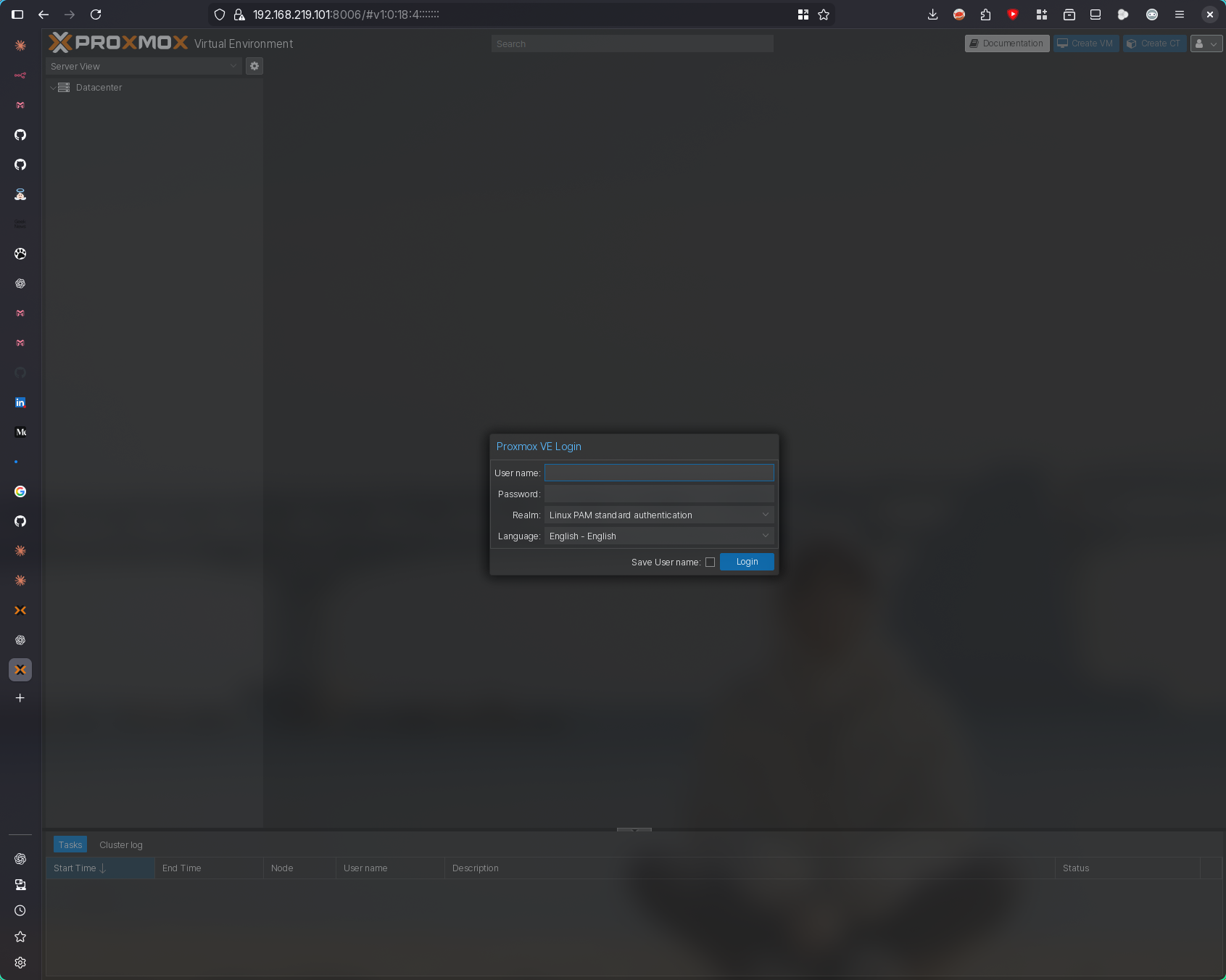Click the Google icon in sidebar

(20, 491)
